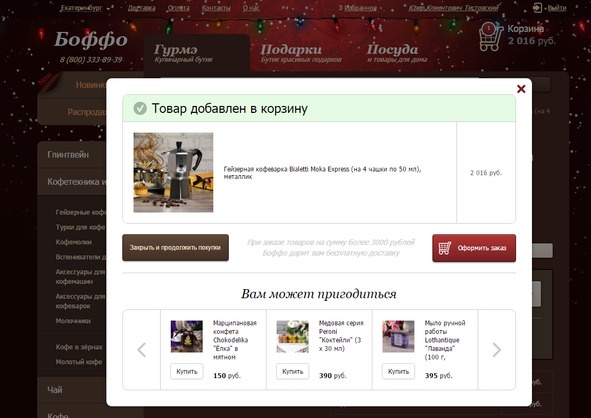Open the Доставка link
This screenshot has width=591, height=418.
141,8
